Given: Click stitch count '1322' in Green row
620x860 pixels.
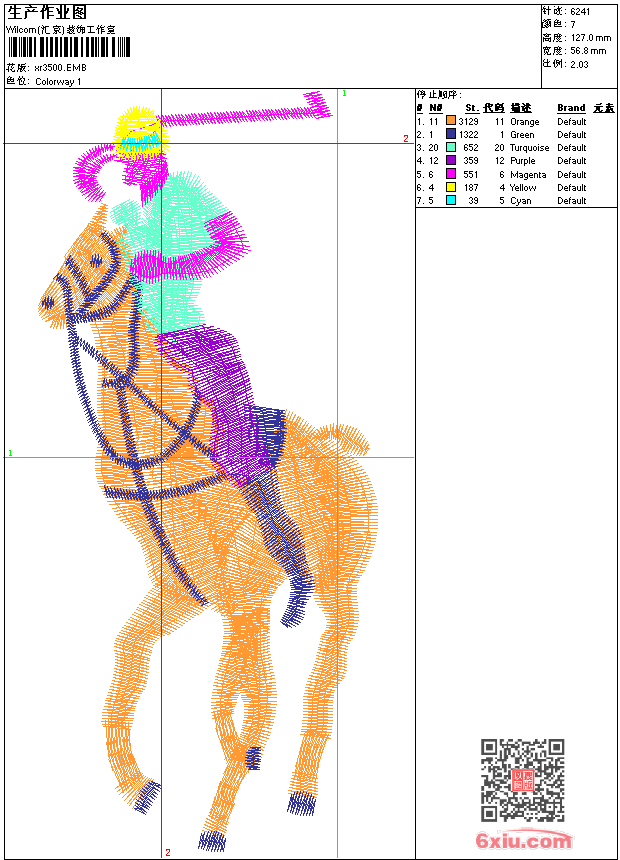Looking at the screenshot, I should 469,135.
